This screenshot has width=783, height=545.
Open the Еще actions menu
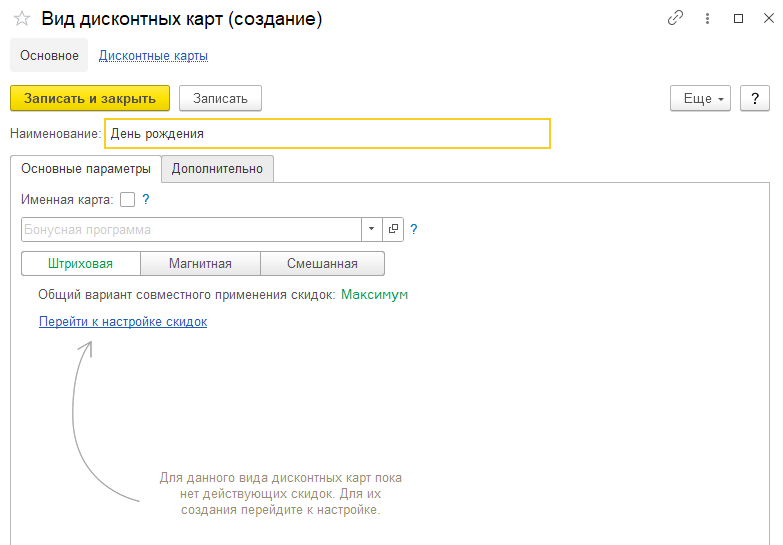tap(700, 98)
